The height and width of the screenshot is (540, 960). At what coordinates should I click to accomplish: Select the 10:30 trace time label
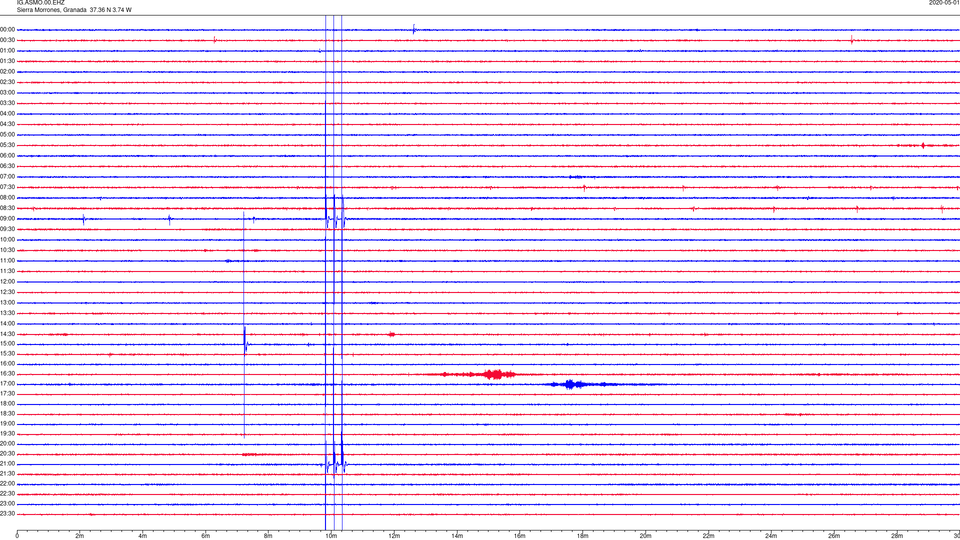coord(8,250)
